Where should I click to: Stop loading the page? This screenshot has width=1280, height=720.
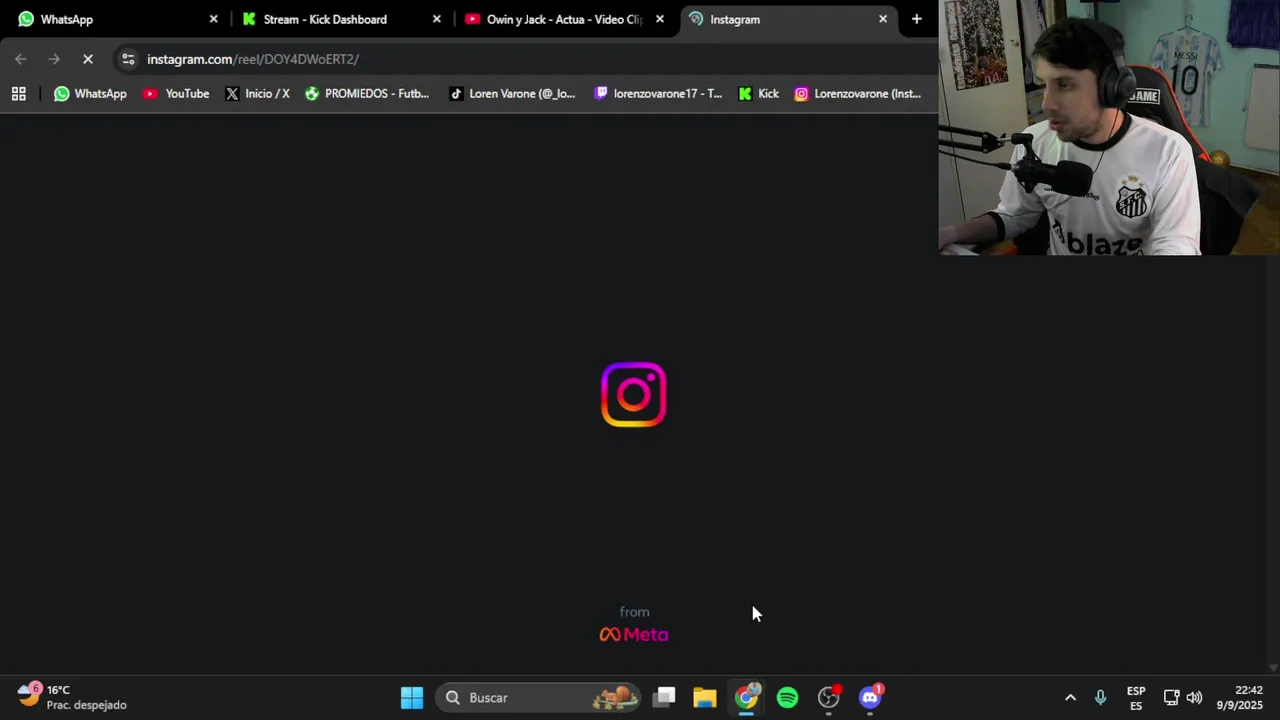click(88, 59)
